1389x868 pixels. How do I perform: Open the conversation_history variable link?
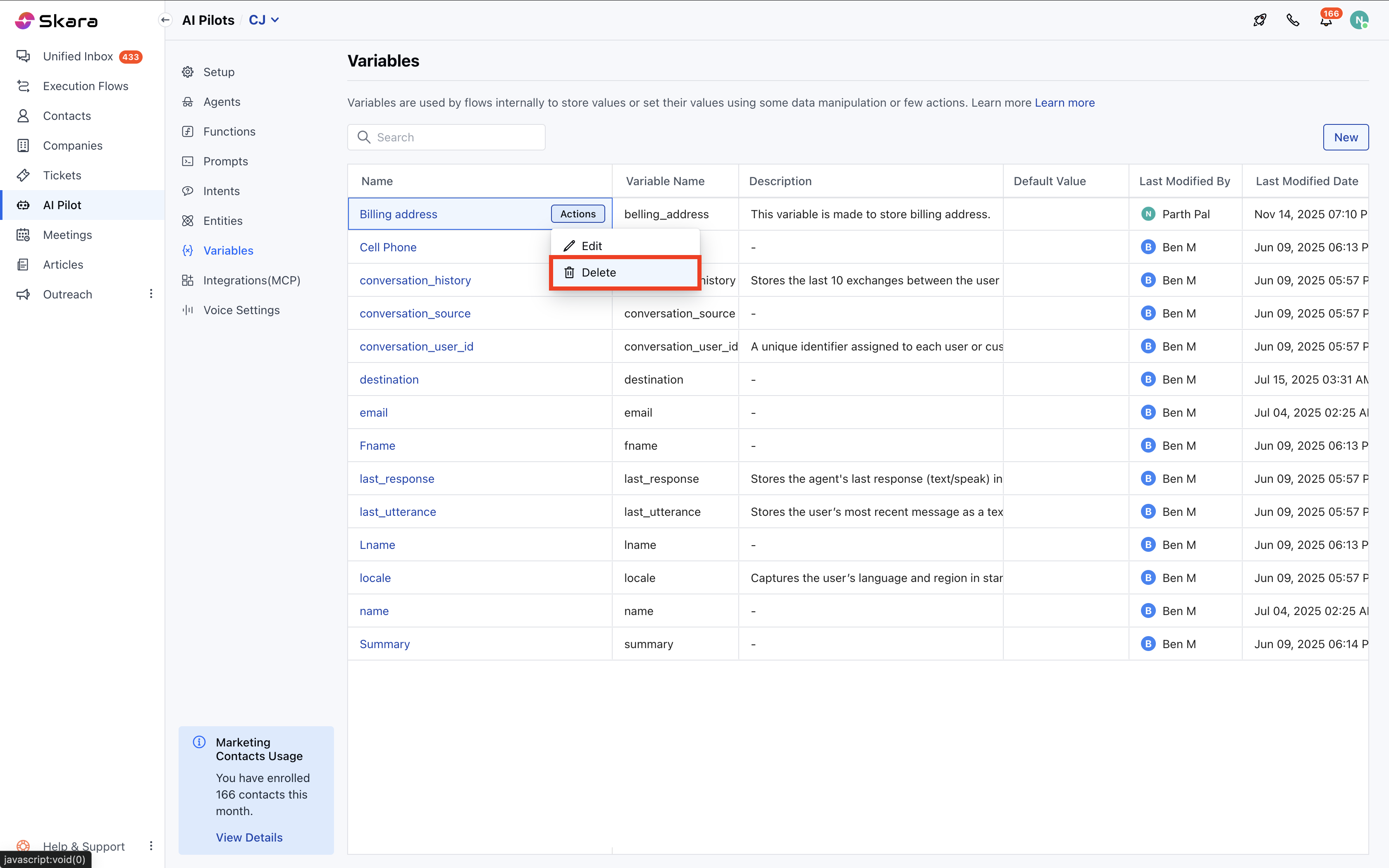(415, 280)
